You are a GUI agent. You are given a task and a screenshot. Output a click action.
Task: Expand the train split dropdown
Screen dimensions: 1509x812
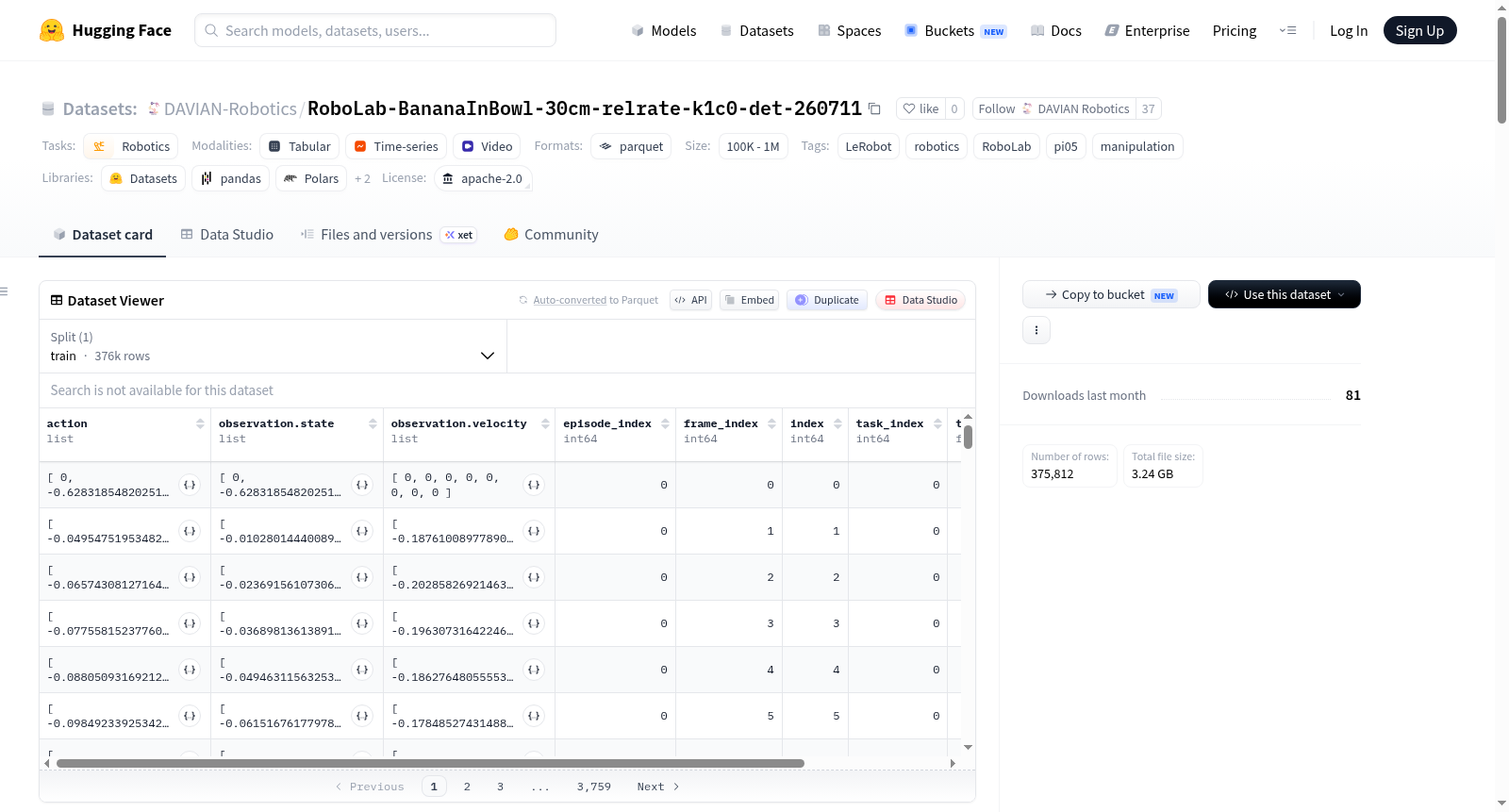[273, 346]
